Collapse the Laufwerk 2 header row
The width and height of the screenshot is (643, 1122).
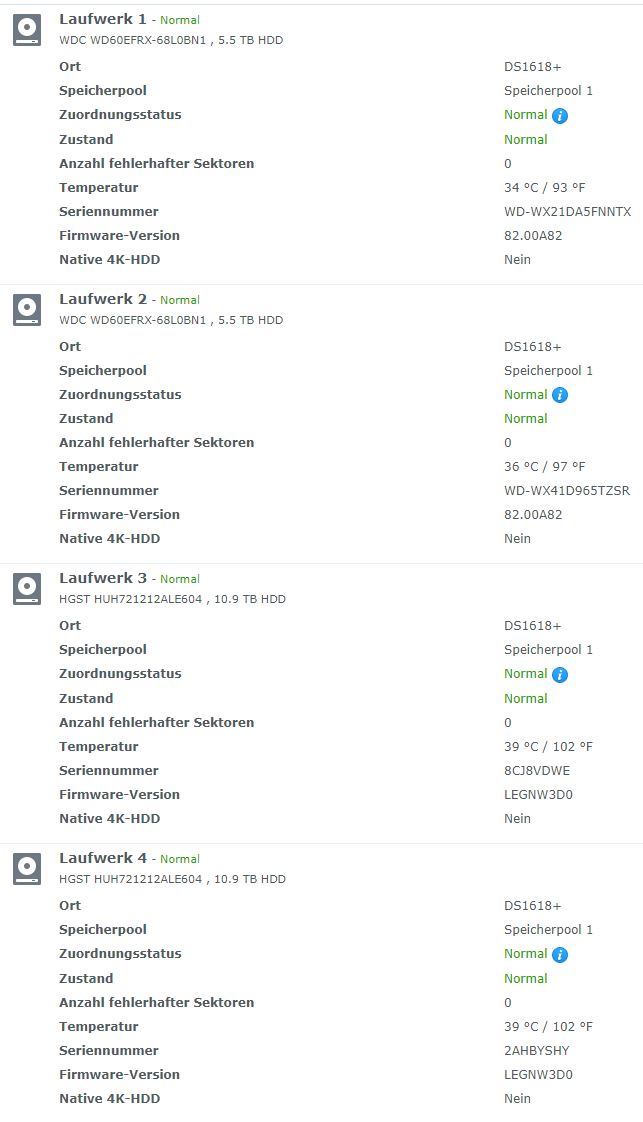(x=321, y=309)
